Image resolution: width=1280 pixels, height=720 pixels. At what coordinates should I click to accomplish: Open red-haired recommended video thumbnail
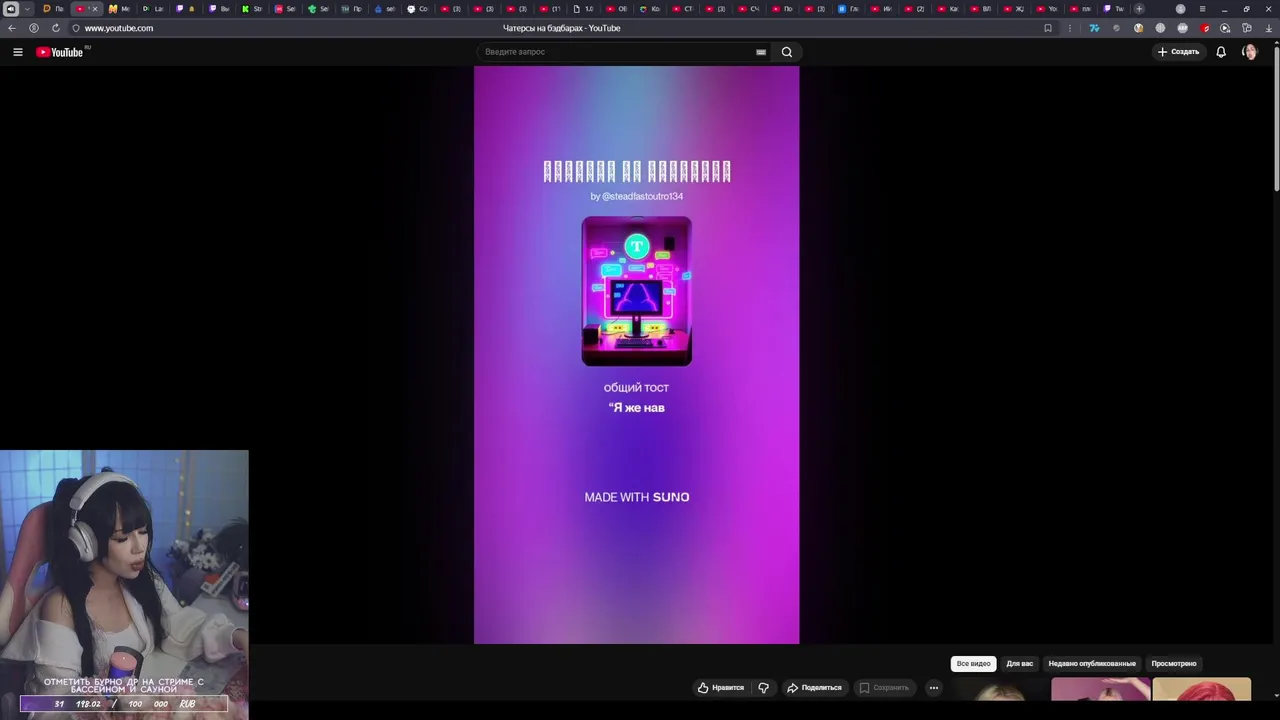click(1201, 689)
